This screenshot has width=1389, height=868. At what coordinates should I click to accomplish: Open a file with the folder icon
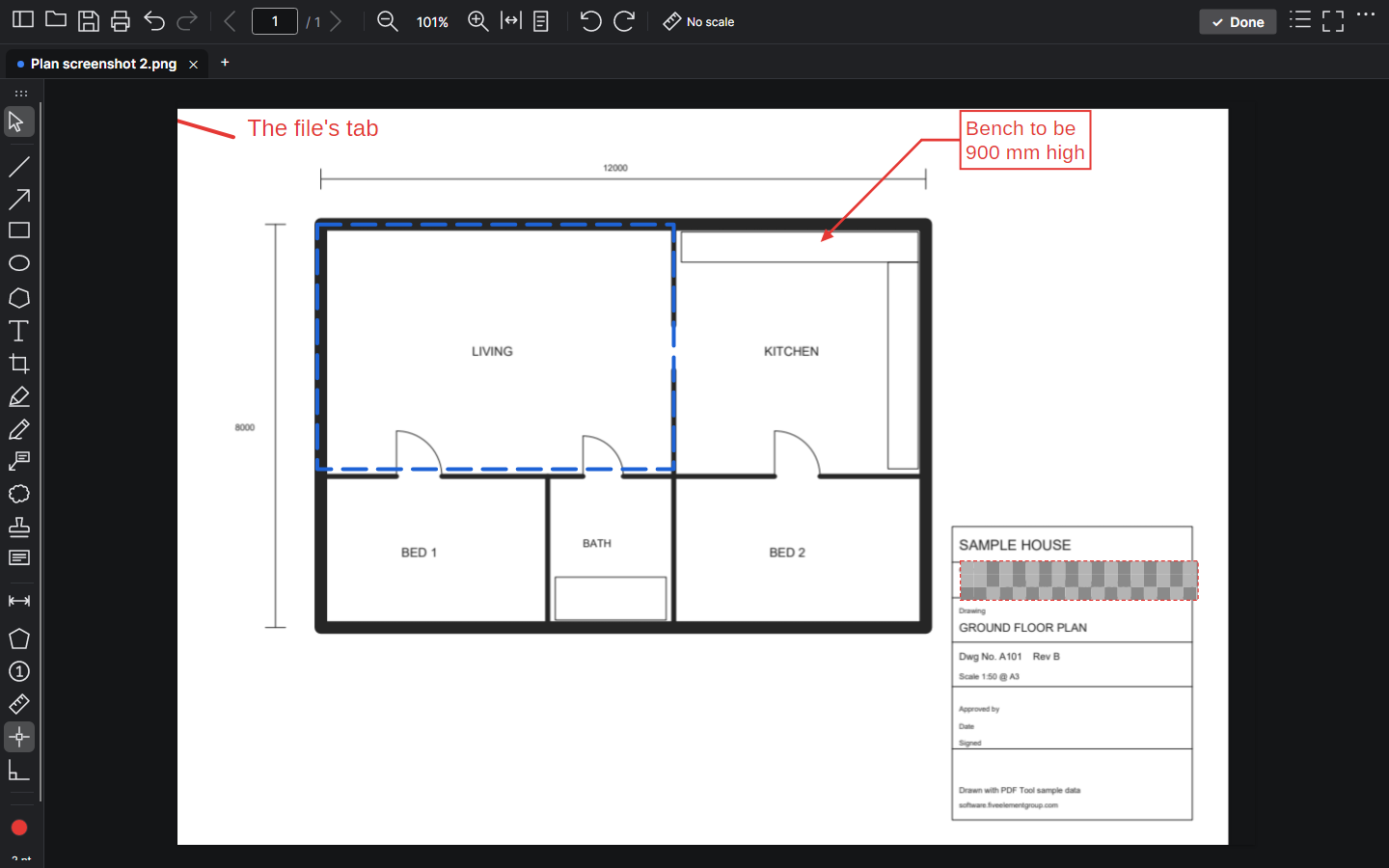point(56,20)
